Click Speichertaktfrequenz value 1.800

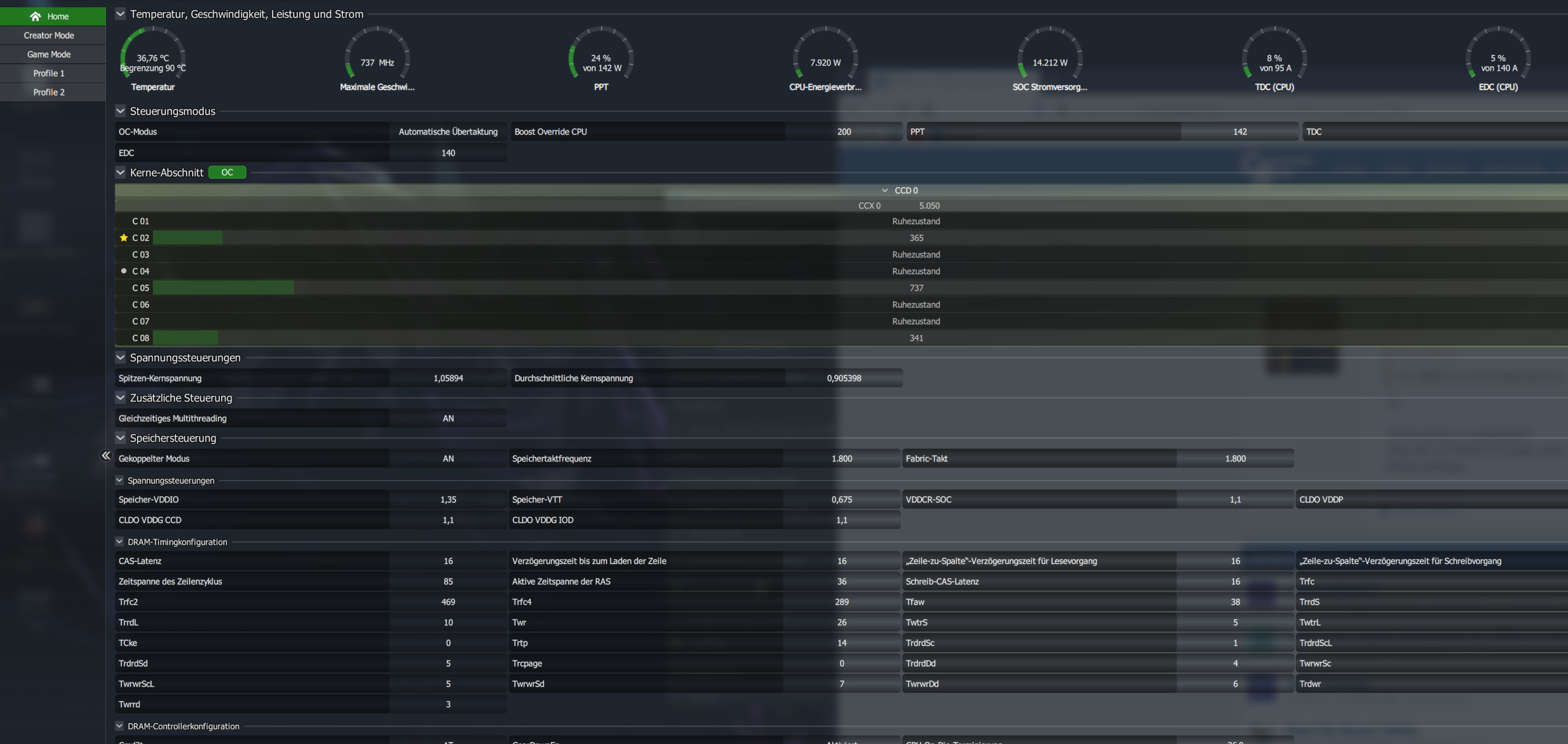[842, 459]
